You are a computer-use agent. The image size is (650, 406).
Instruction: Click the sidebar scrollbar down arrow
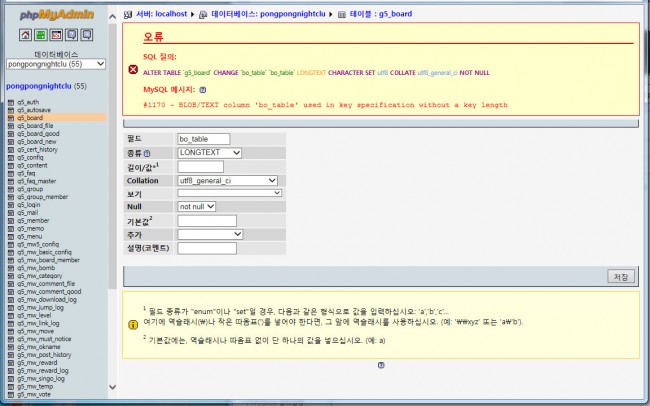(x=113, y=387)
